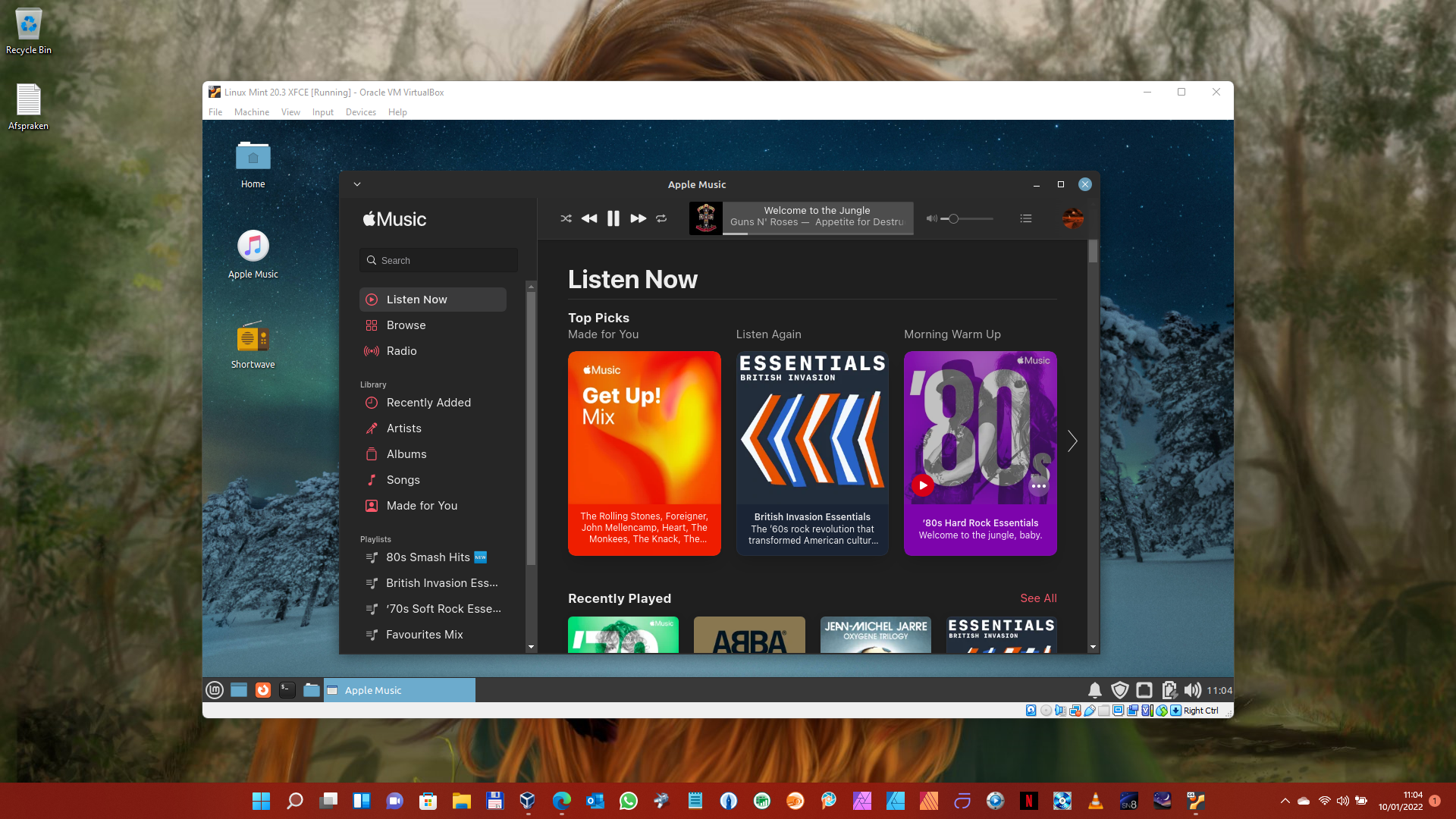
Task: Open Apple Music window menu chevron
Action: coord(357,184)
